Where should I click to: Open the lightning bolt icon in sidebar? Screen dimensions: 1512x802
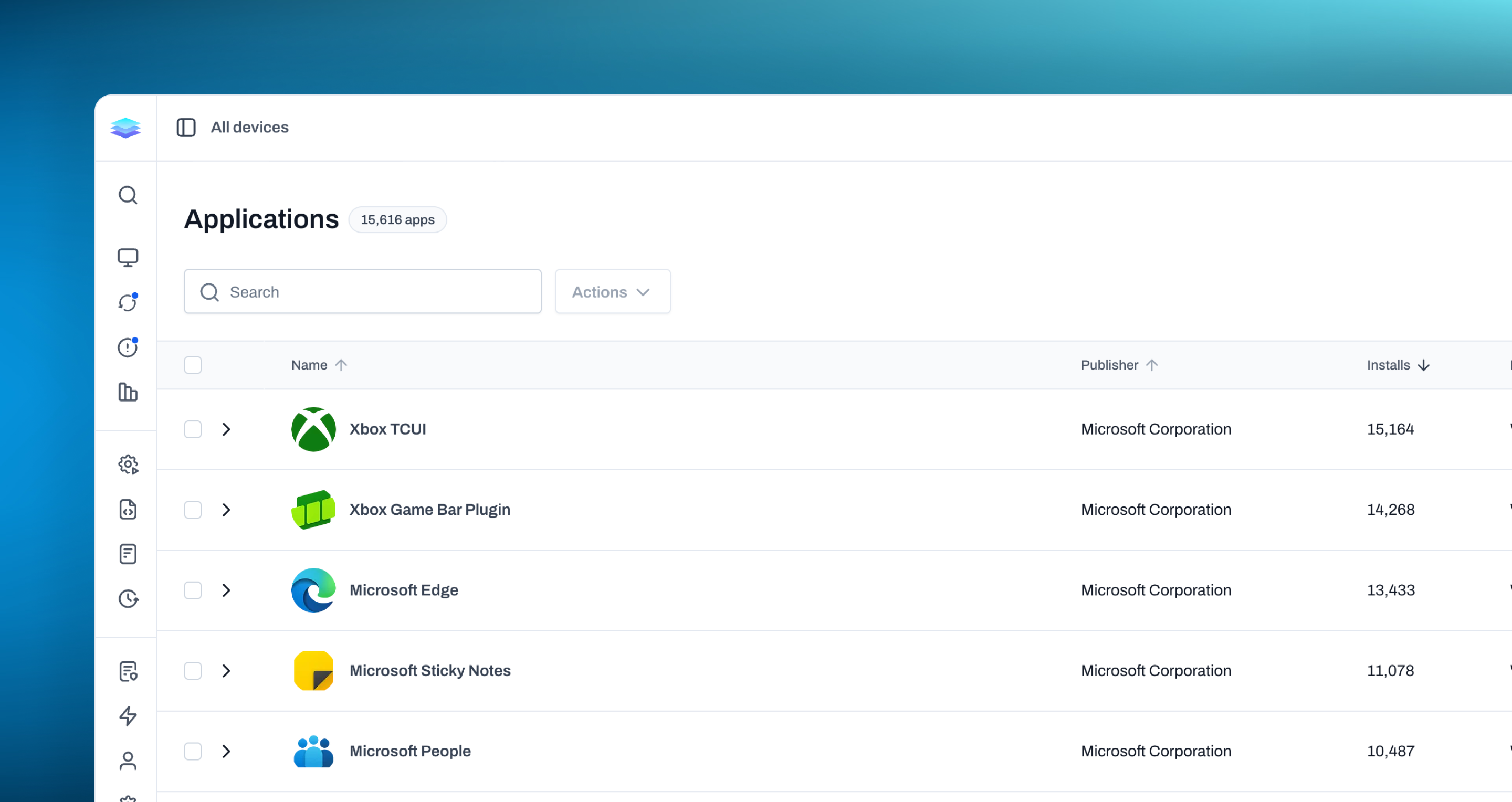point(128,716)
